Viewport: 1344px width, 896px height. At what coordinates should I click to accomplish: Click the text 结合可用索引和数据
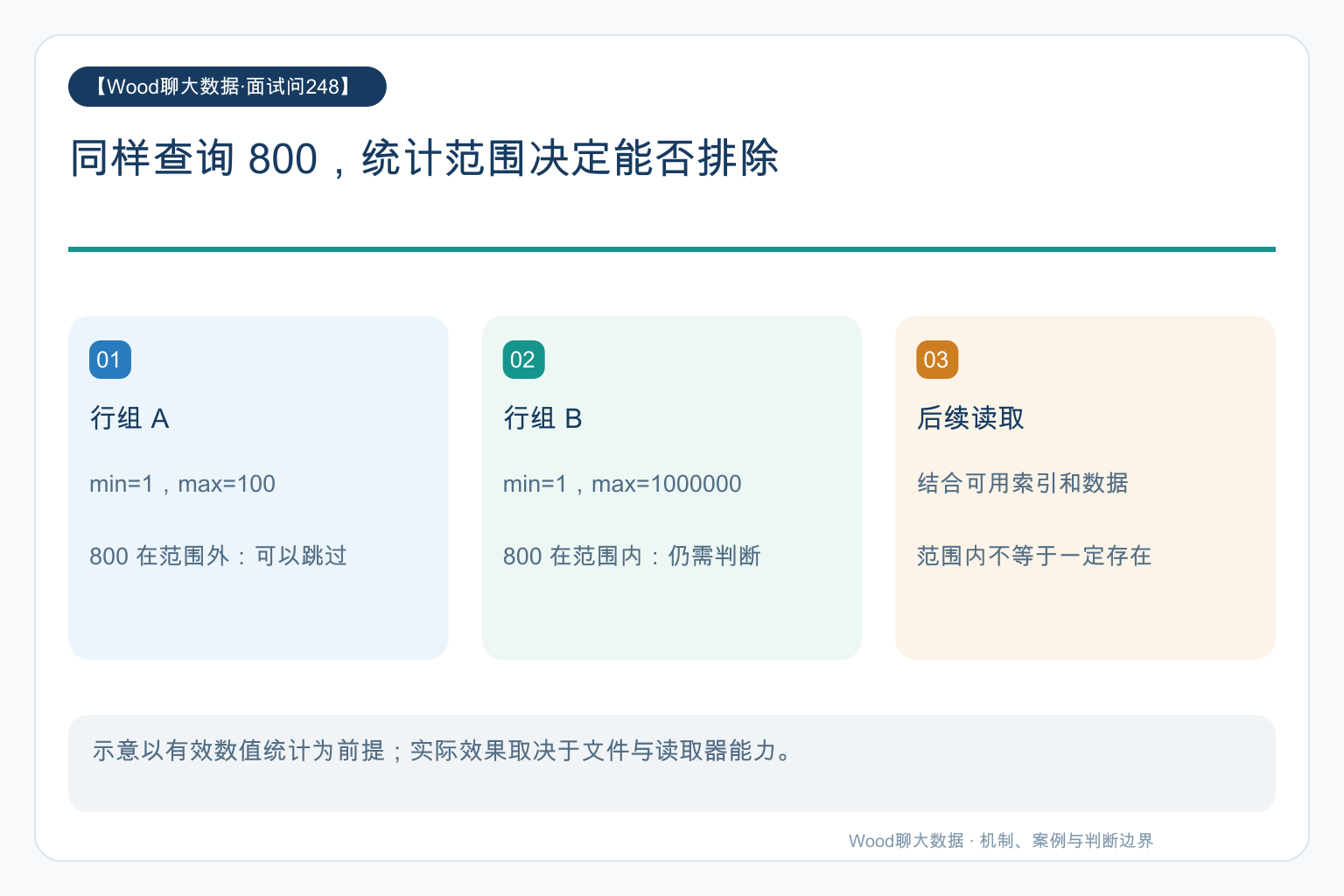tap(1023, 483)
